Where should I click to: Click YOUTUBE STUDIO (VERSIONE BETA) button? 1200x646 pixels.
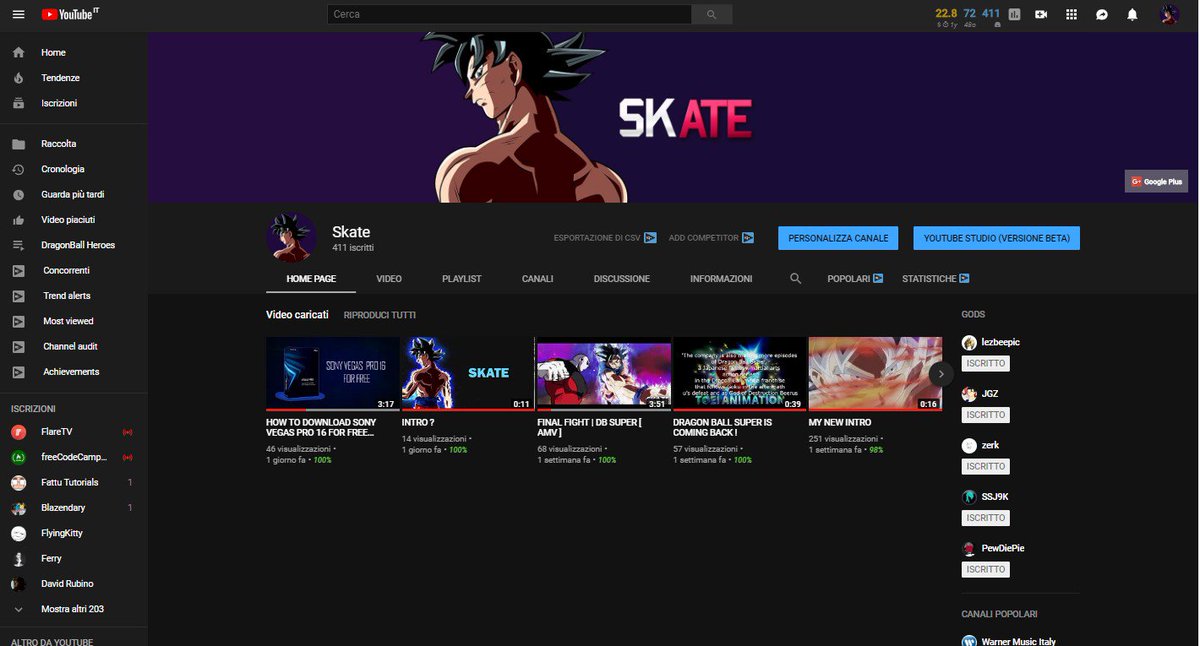coord(996,238)
